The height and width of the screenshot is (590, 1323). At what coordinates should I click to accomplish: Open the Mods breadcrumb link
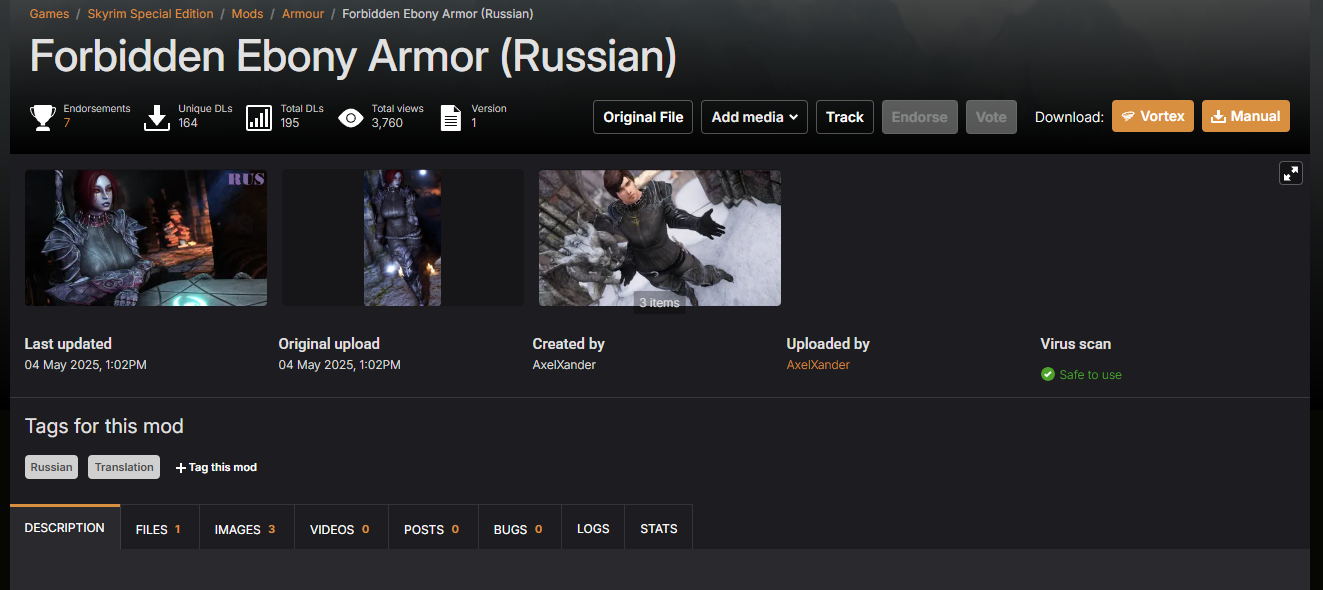(x=248, y=14)
